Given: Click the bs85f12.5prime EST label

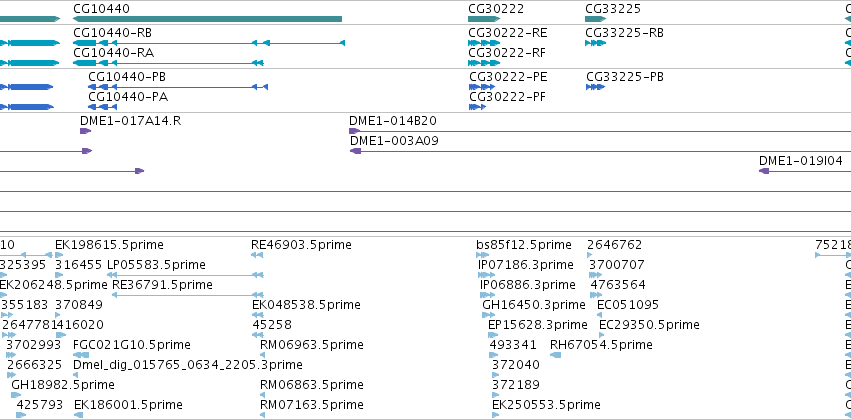Looking at the screenshot, I should click(x=524, y=245).
